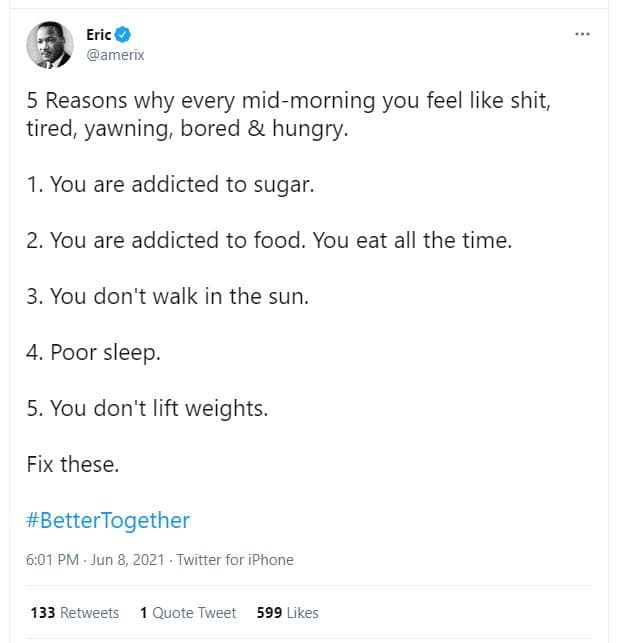Click the 'walk in the sun' line
The width and height of the screenshot is (618, 643).
pyautogui.click(x=167, y=297)
